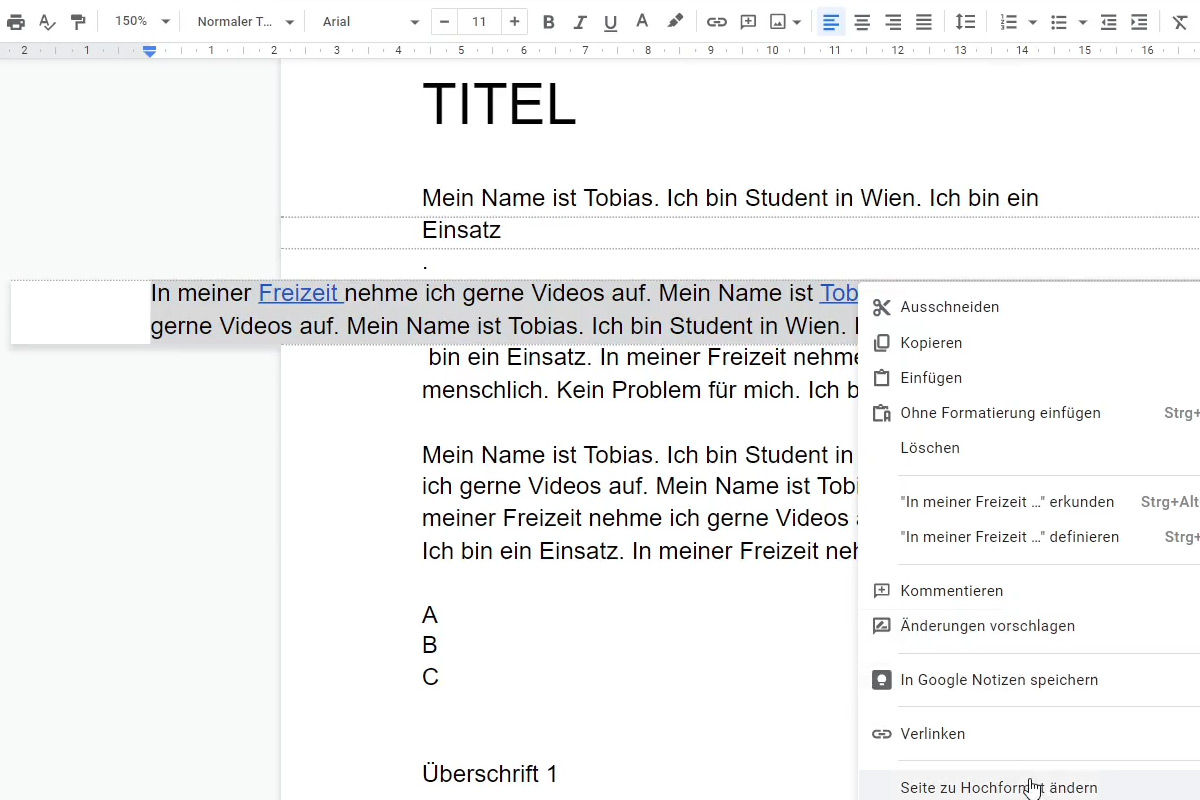Switch to justified text alignment
Screen dimensions: 1200x800
pyautogui.click(x=923, y=21)
